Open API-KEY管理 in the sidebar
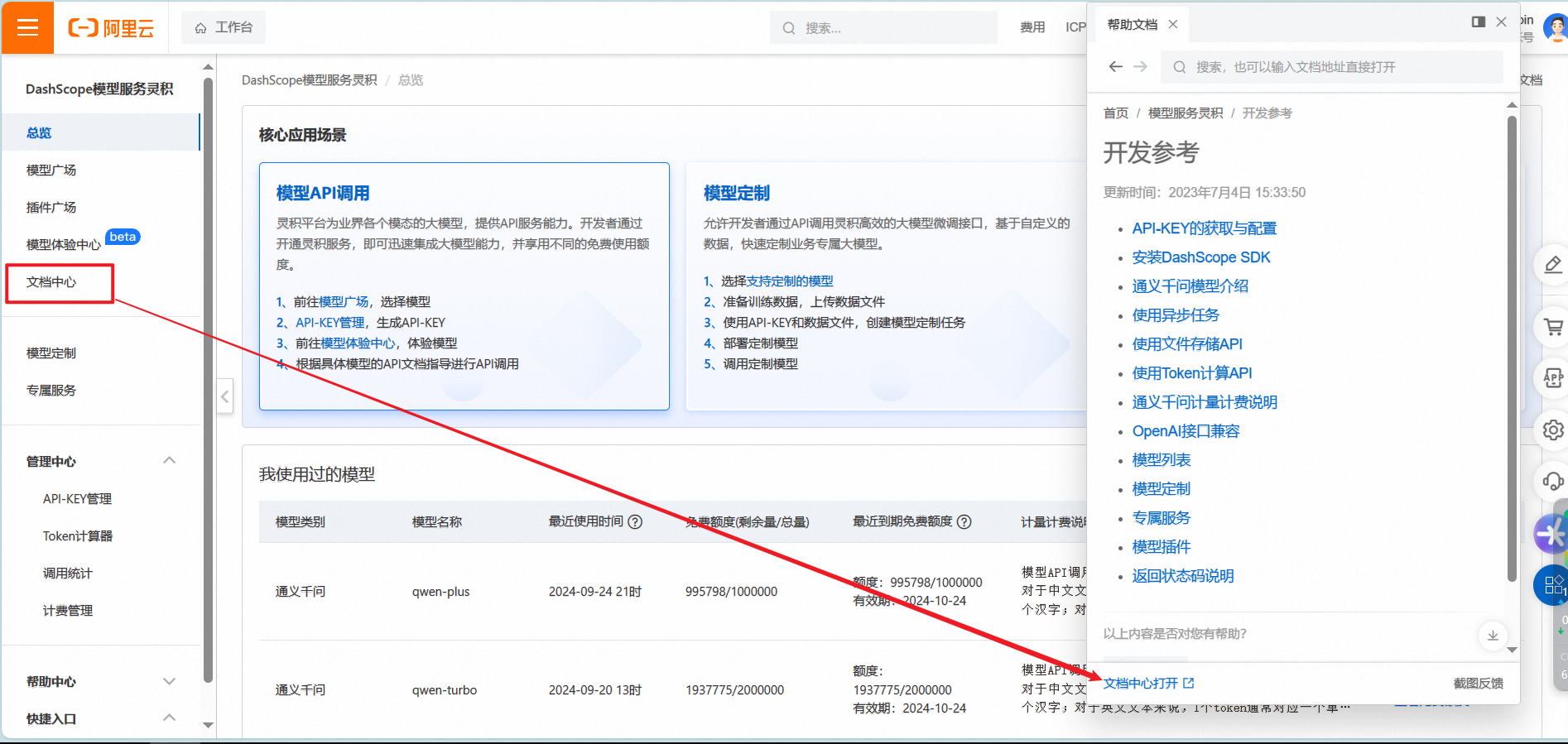This screenshot has height=744, width=1568. pos(77,499)
